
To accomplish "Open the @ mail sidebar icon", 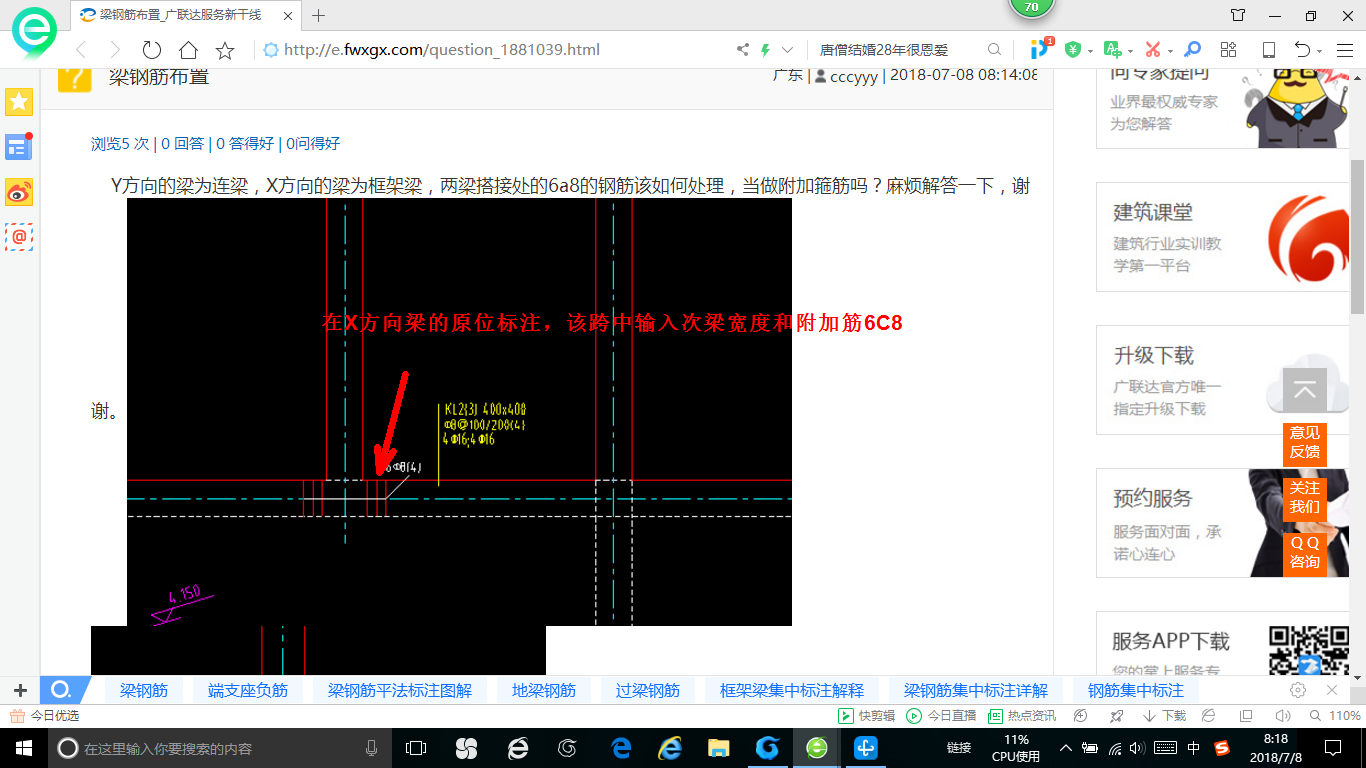I will 19,237.
